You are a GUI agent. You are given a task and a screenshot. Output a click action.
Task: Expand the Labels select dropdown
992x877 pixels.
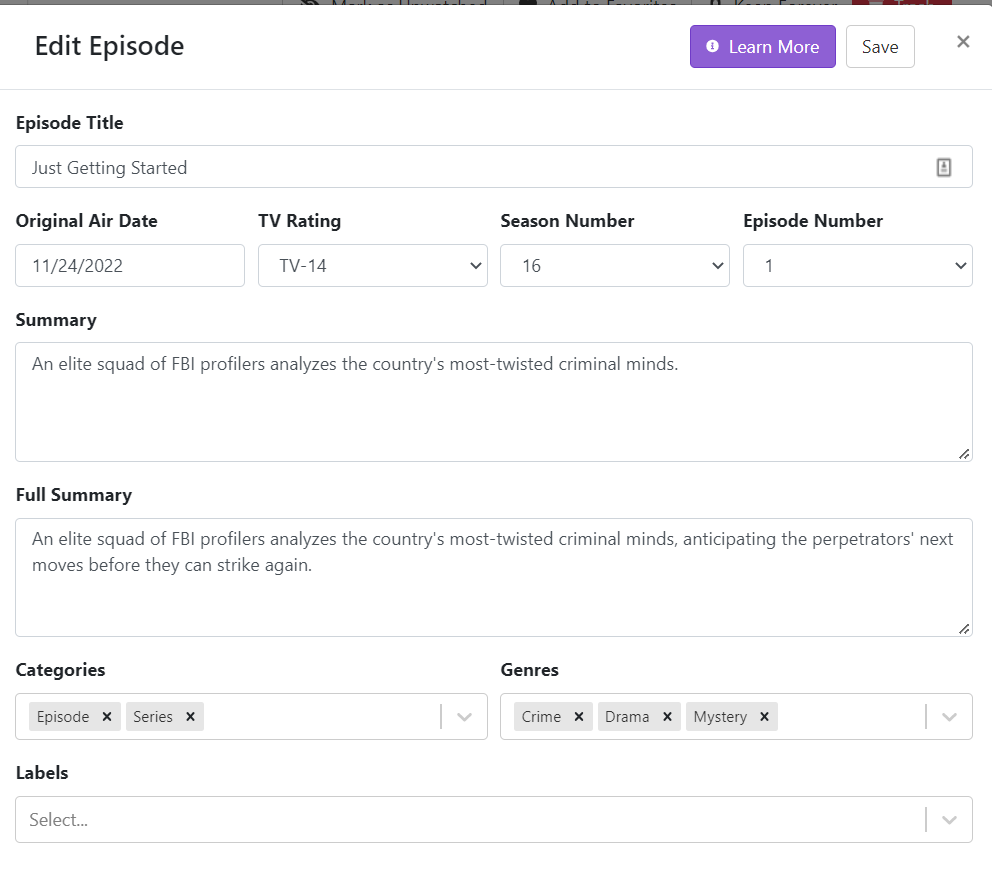949,820
